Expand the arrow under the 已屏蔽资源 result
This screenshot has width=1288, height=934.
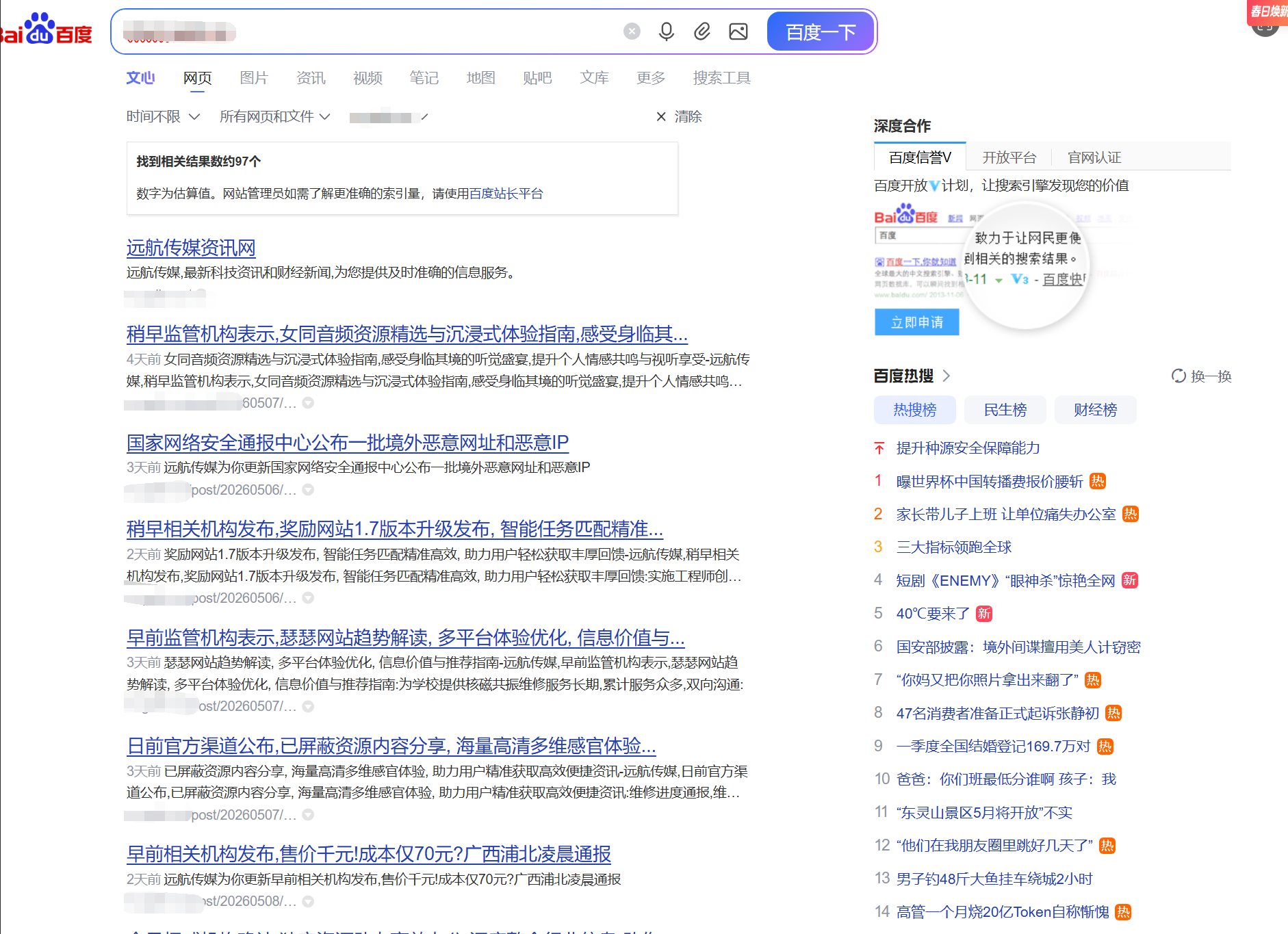(x=309, y=815)
